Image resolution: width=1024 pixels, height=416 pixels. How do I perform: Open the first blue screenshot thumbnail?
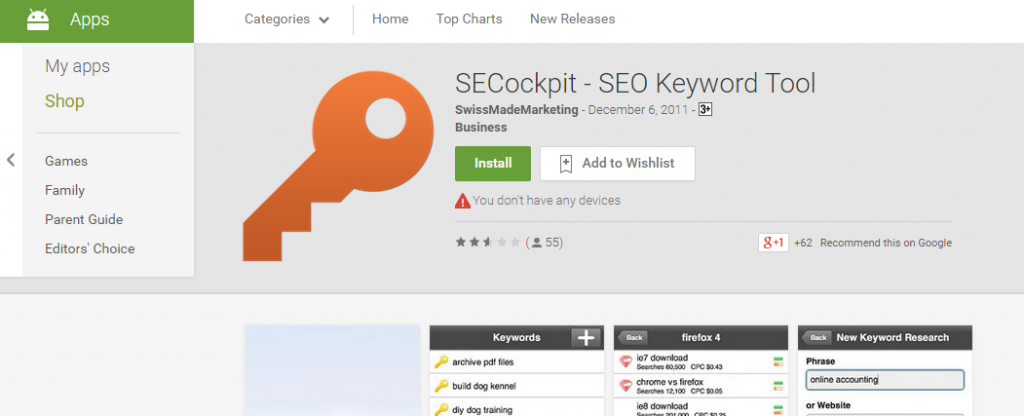tap(332, 370)
